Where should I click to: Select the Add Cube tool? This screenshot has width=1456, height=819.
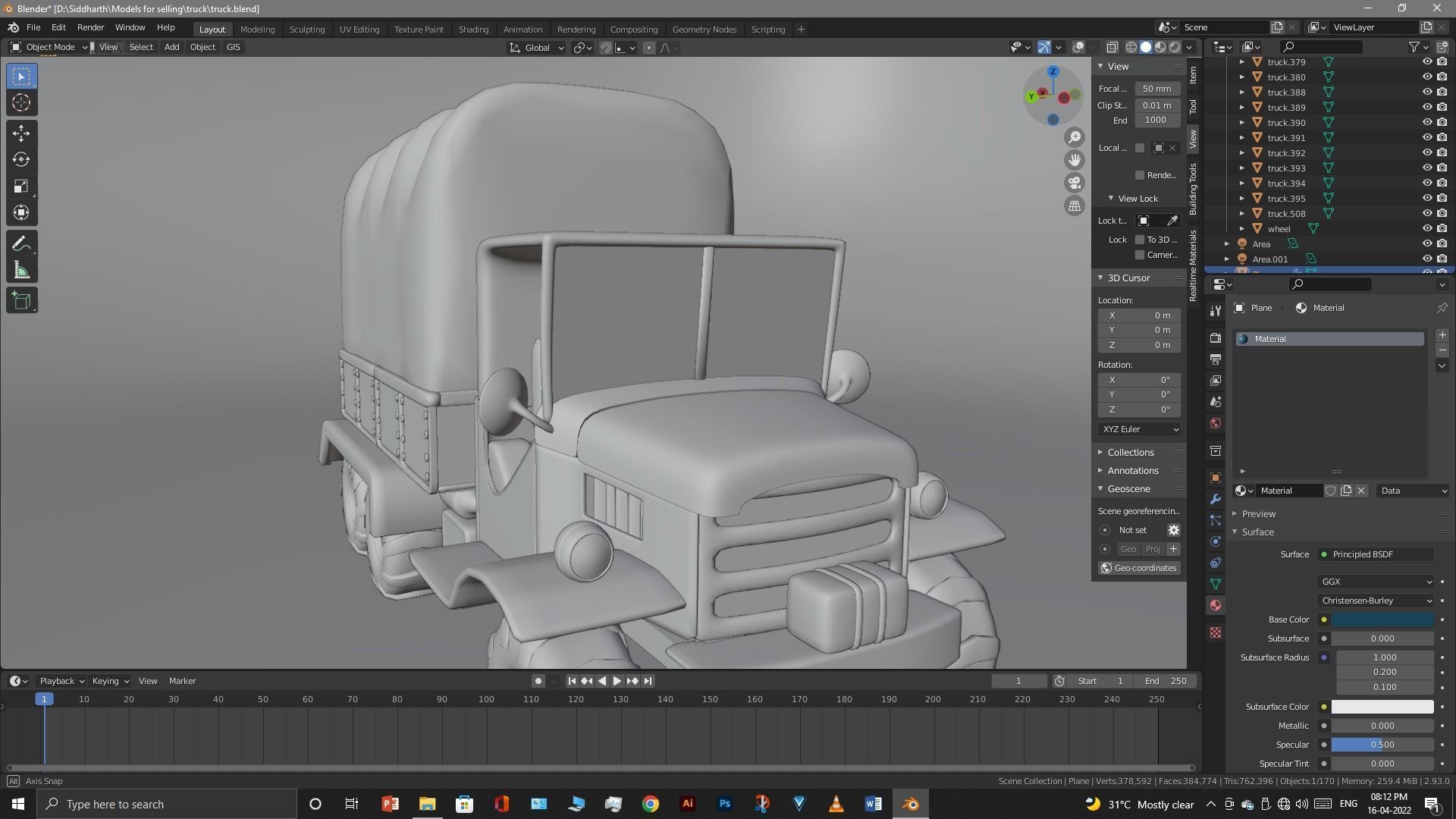point(21,300)
